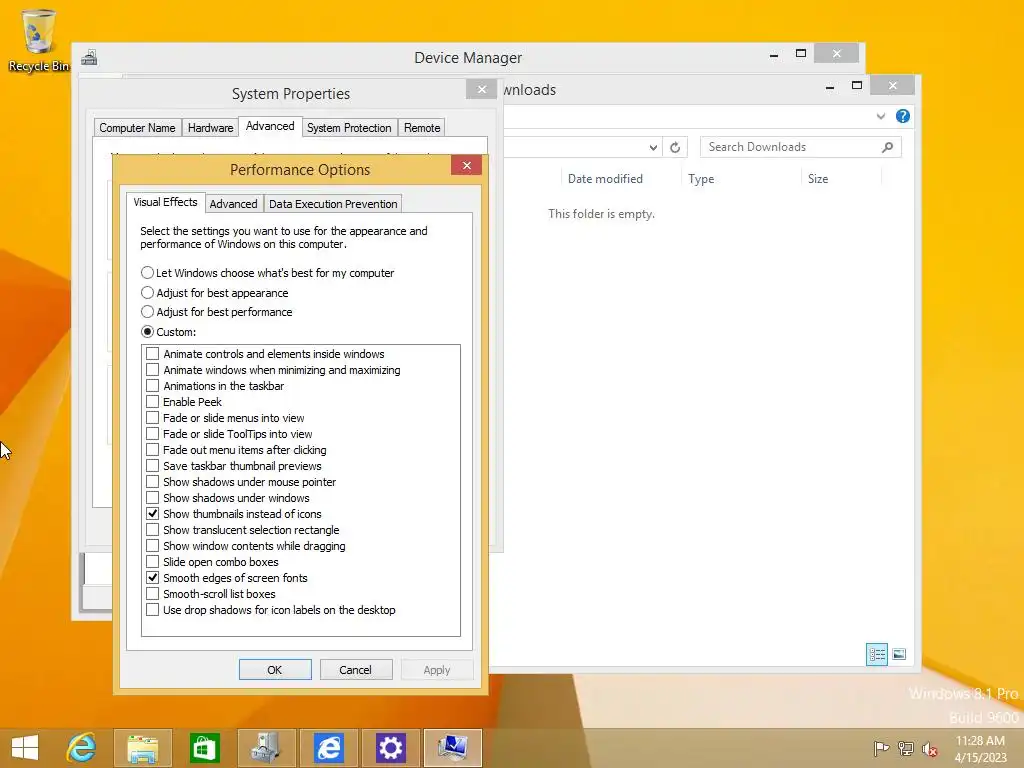Click the search magnifier in Search Downloads
This screenshot has height=768, width=1024.
pyautogui.click(x=887, y=147)
